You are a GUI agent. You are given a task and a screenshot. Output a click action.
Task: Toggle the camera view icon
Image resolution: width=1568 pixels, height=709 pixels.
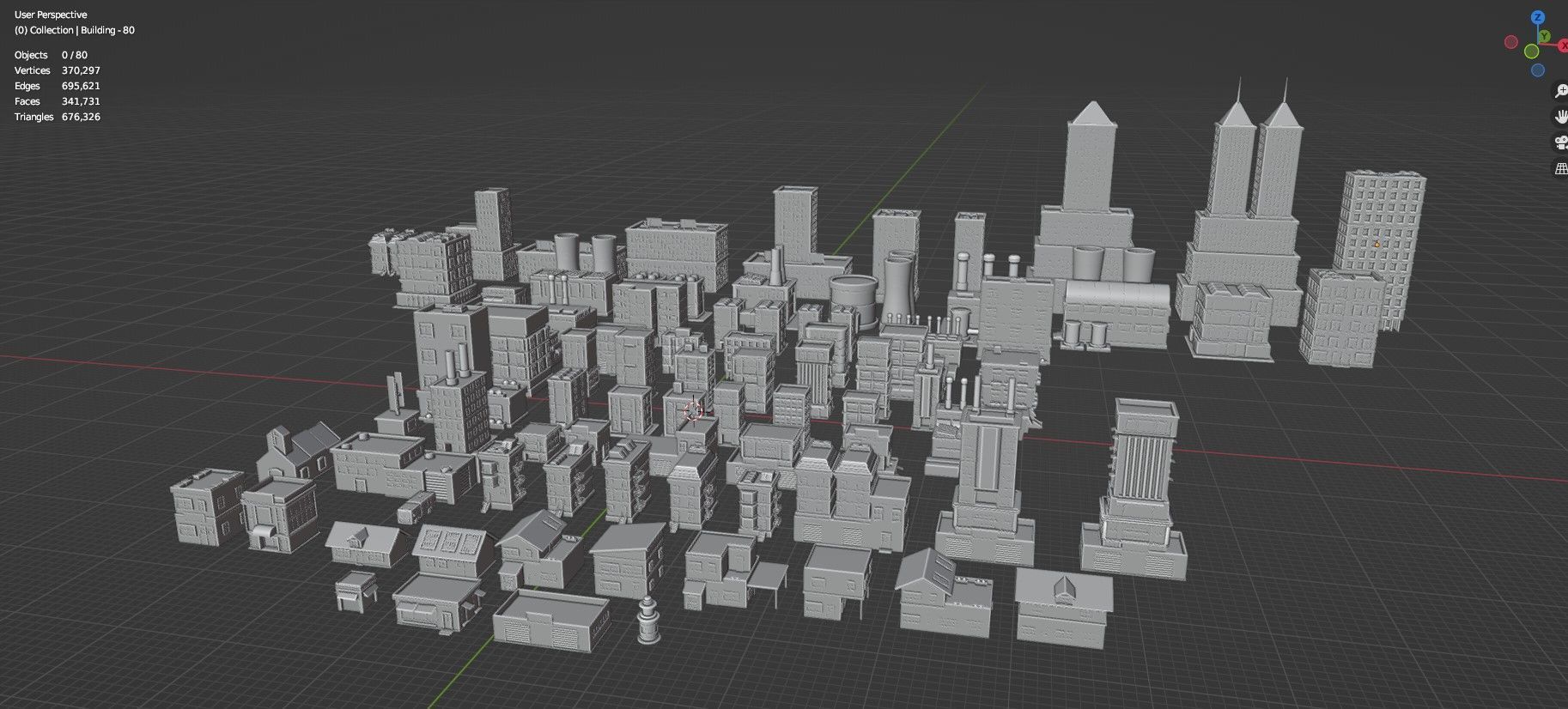(1561, 142)
